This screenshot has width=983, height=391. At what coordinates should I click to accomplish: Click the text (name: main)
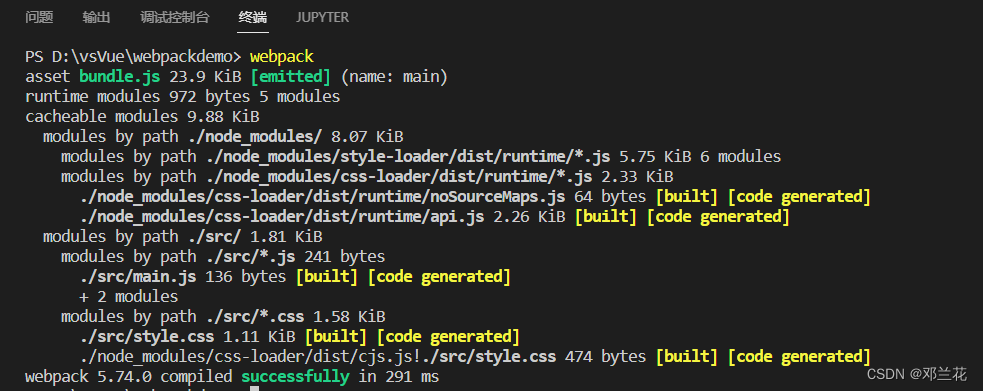click(x=394, y=77)
